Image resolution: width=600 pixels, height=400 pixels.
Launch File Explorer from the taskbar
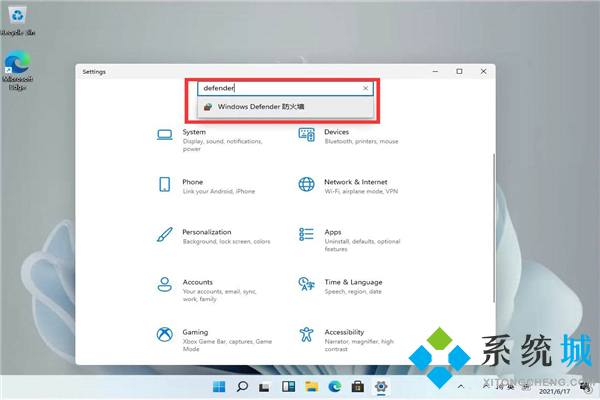pyautogui.click(x=311, y=387)
